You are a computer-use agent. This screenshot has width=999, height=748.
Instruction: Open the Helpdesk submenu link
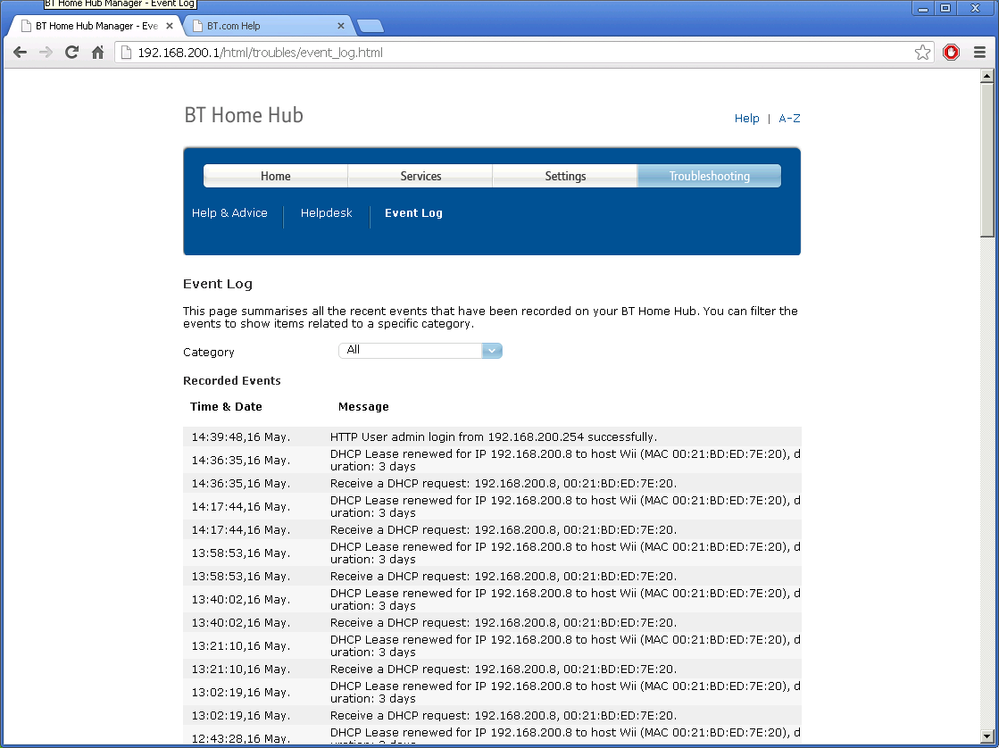(326, 213)
